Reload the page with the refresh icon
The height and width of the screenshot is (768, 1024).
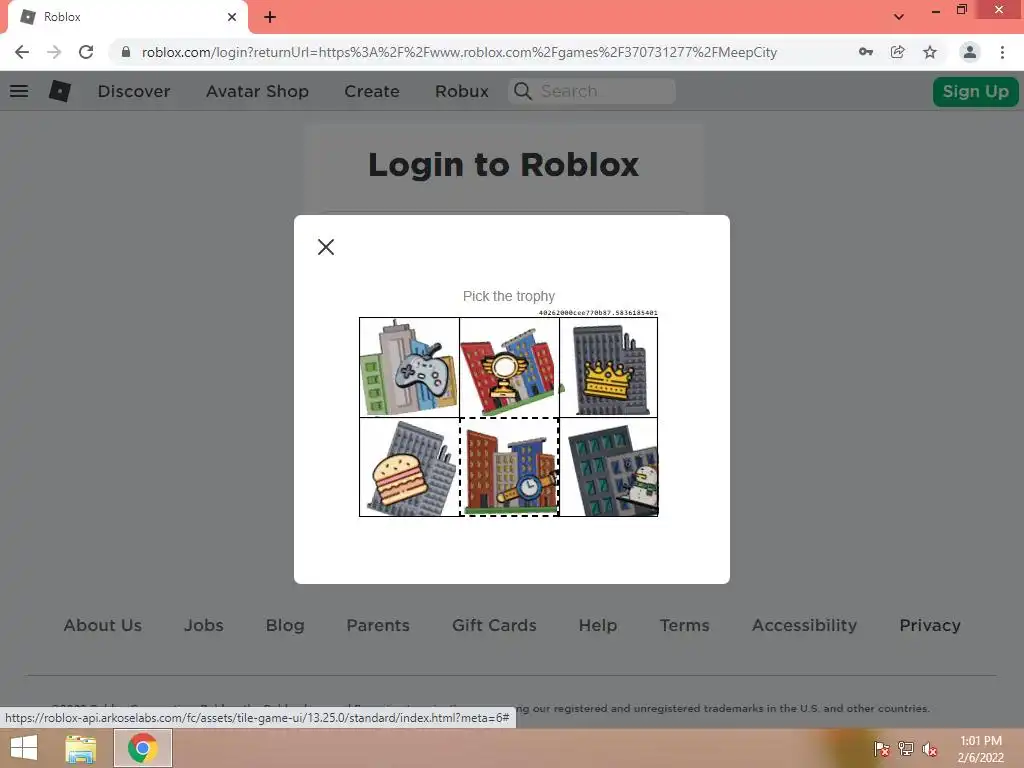point(86,52)
